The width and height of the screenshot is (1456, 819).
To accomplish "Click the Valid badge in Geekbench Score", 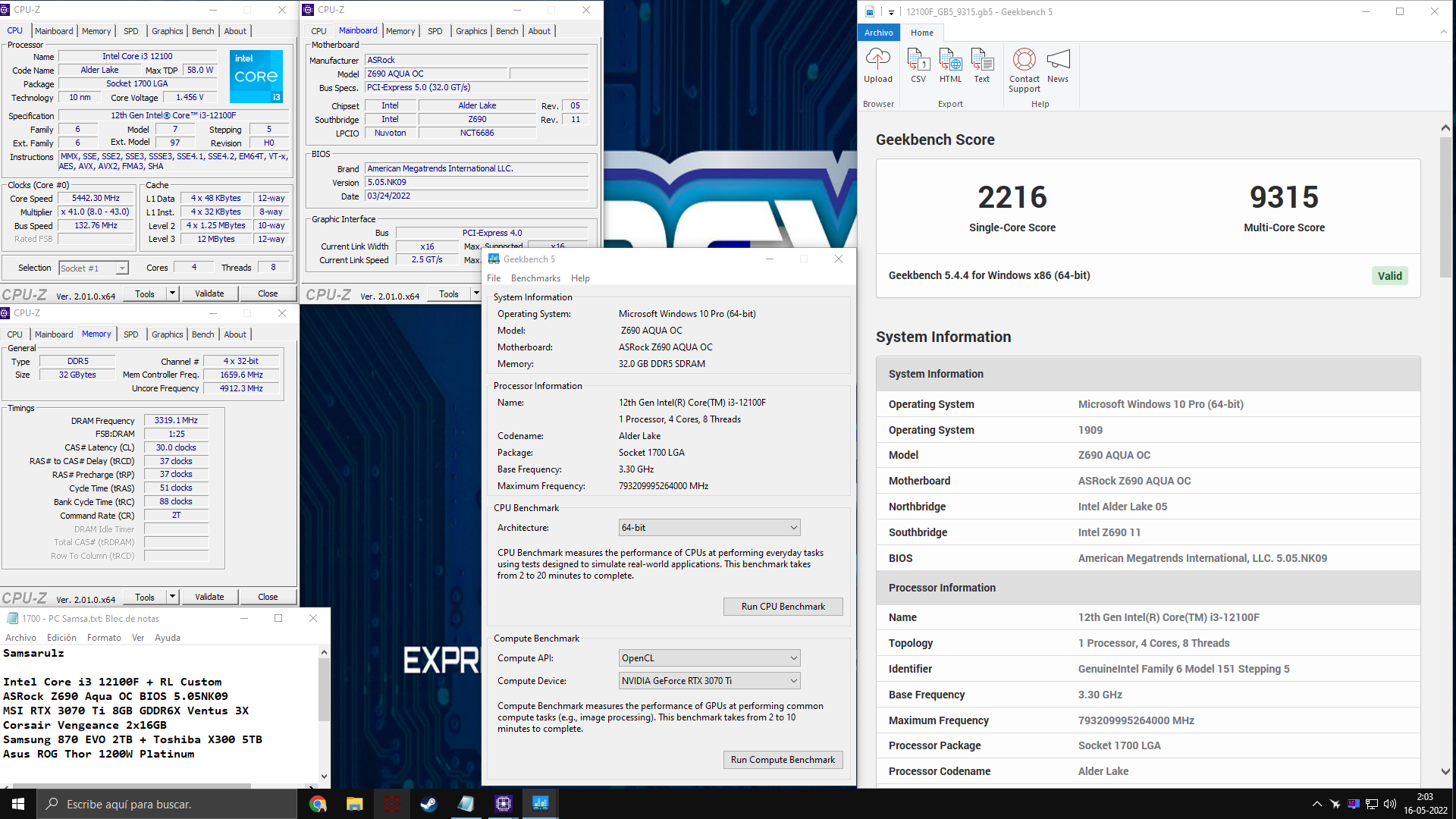I will (x=1389, y=276).
